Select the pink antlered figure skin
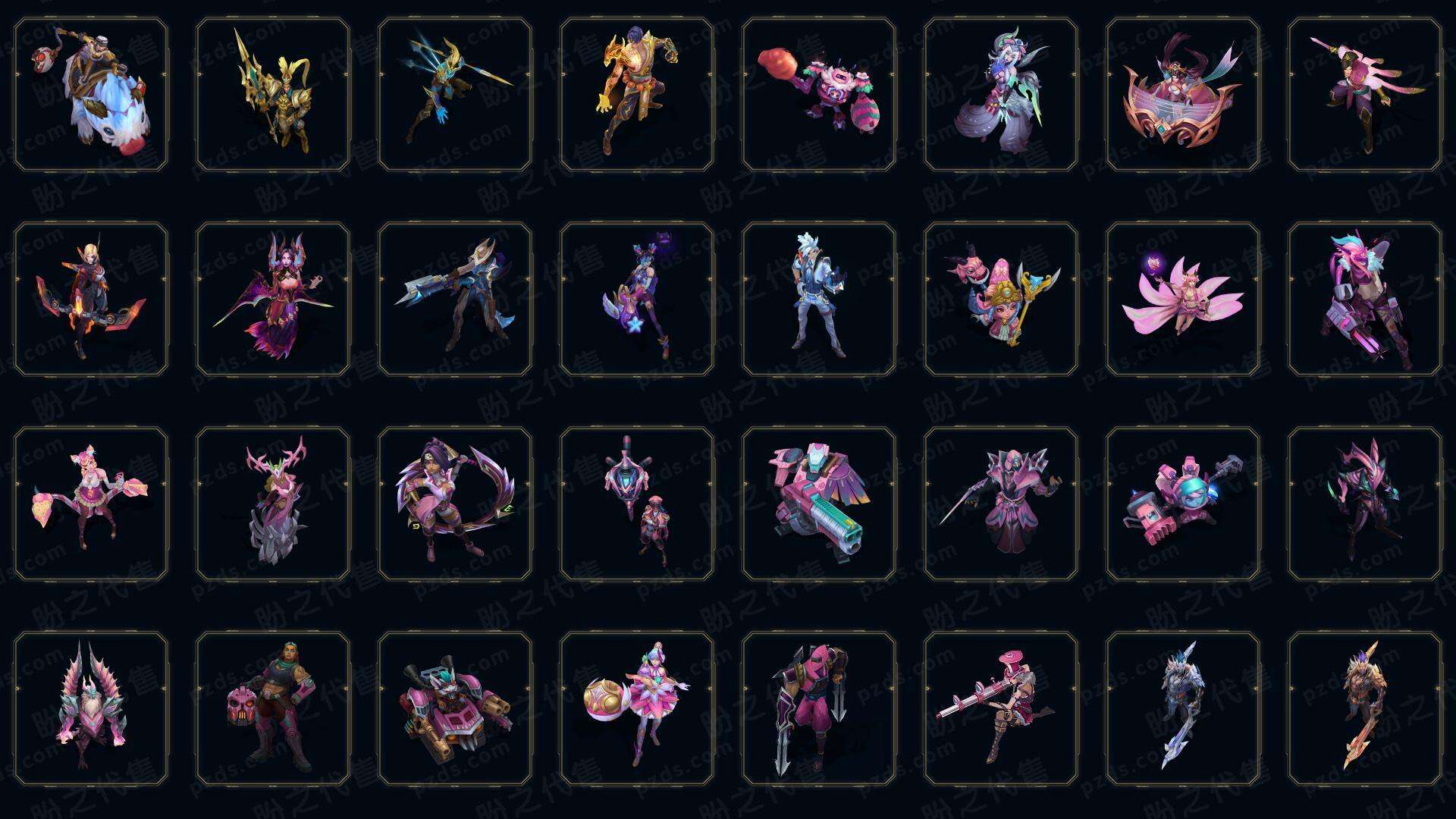This screenshot has height=819, width=1456. 273,504
